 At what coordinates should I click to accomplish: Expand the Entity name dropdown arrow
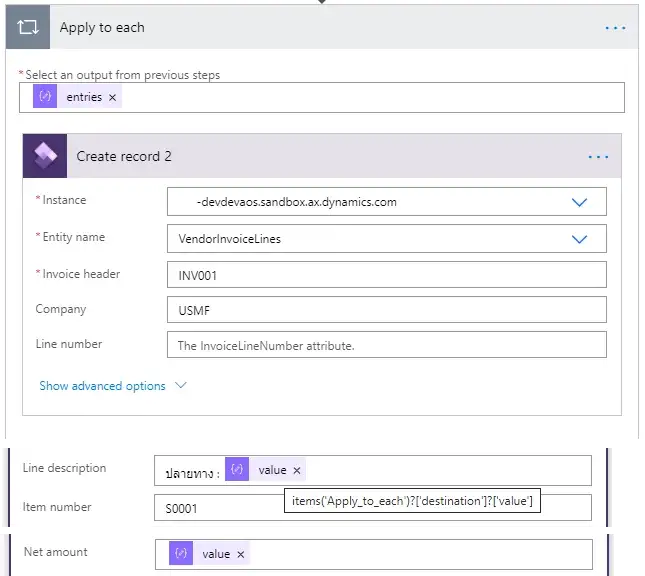tap(579, 239)
